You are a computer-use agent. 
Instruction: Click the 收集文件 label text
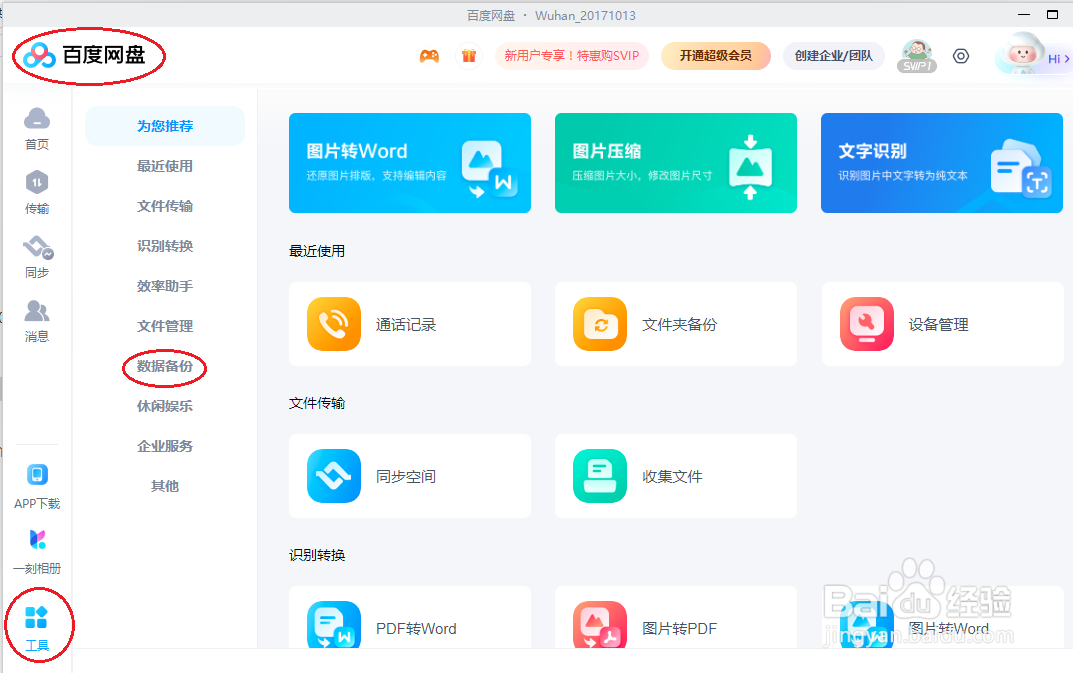click(672, 477)
